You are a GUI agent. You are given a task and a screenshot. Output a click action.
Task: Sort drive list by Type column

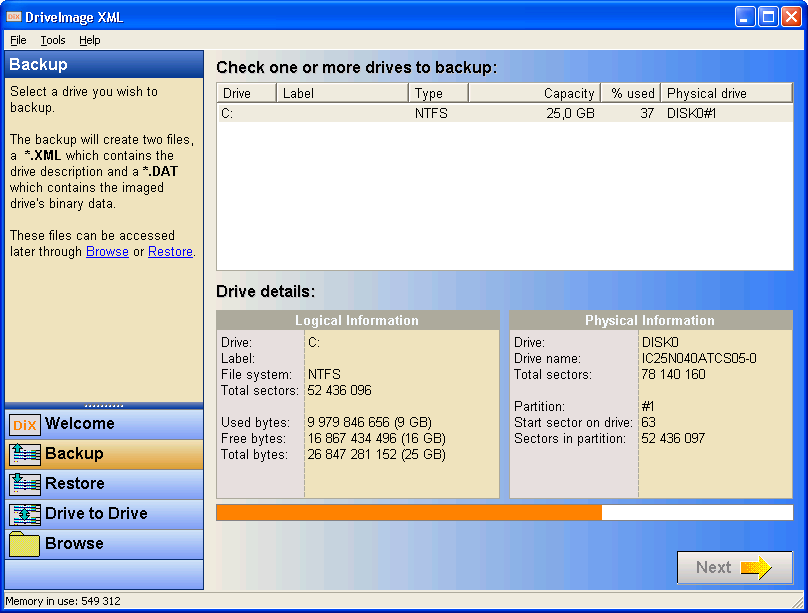(438, 93)
